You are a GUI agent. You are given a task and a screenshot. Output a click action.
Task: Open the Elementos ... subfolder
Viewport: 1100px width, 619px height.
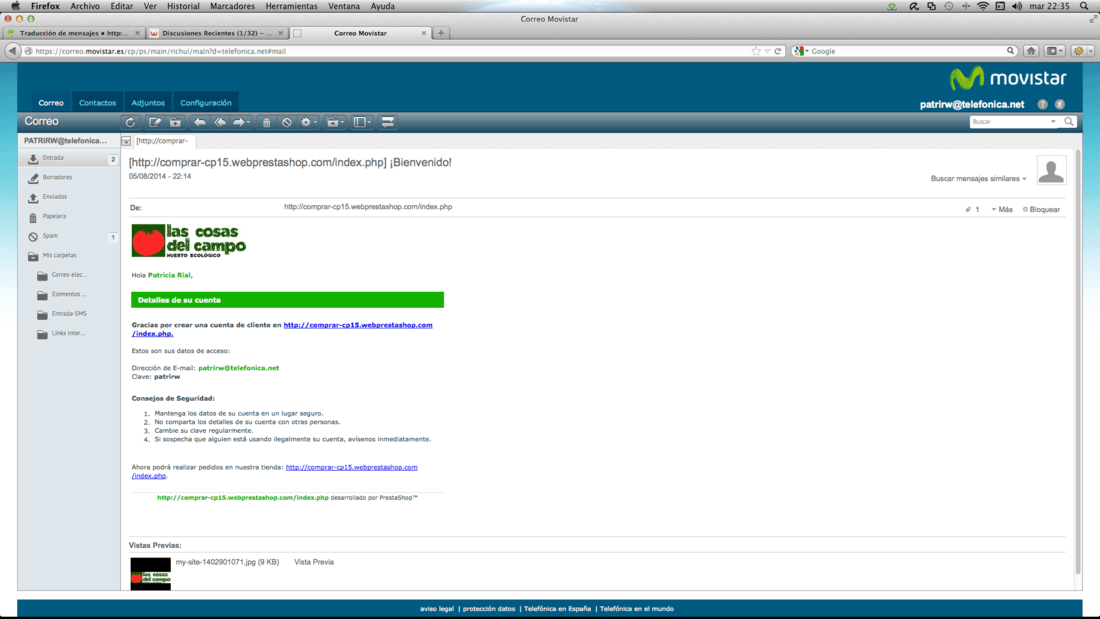click(69, 295)
